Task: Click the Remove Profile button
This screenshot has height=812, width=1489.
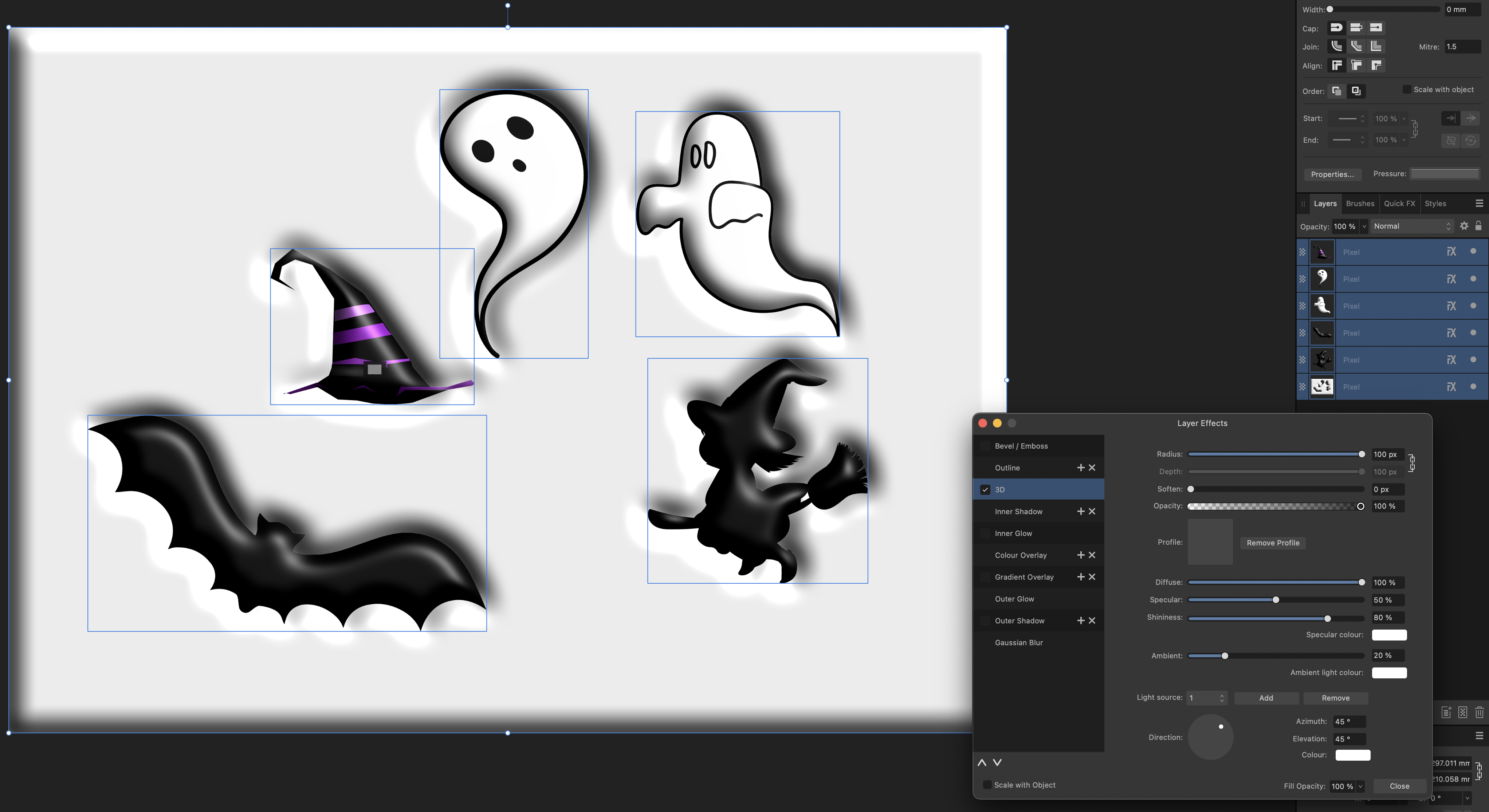Action: click(x=1273, y=543)
